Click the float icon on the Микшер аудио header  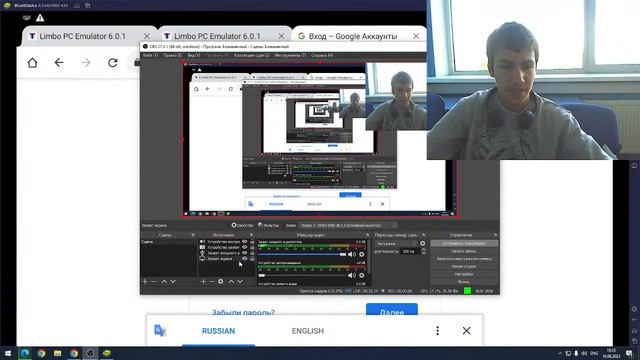point(368,235)
